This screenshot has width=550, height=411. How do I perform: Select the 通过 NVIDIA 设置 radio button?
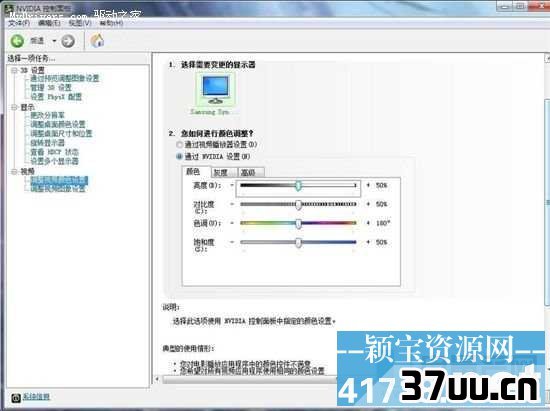180,156
